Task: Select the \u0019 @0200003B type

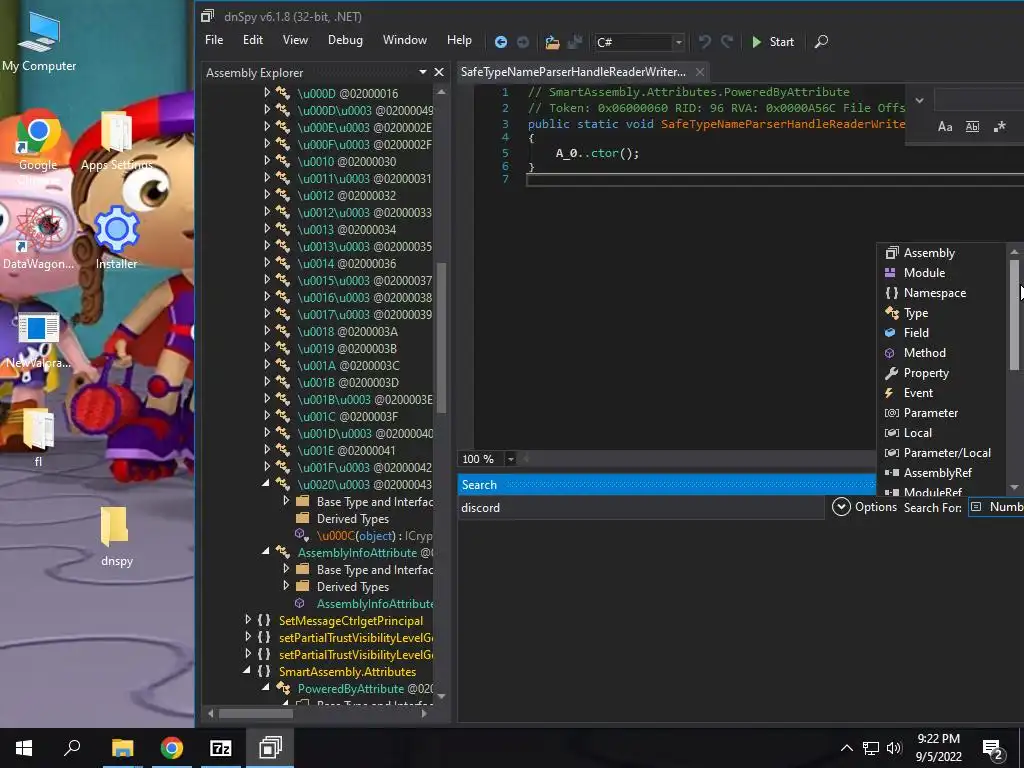Action: [x=347, y=349]
